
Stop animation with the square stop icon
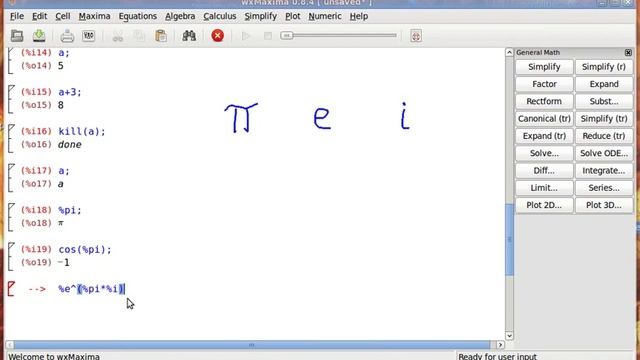[268, 36]
